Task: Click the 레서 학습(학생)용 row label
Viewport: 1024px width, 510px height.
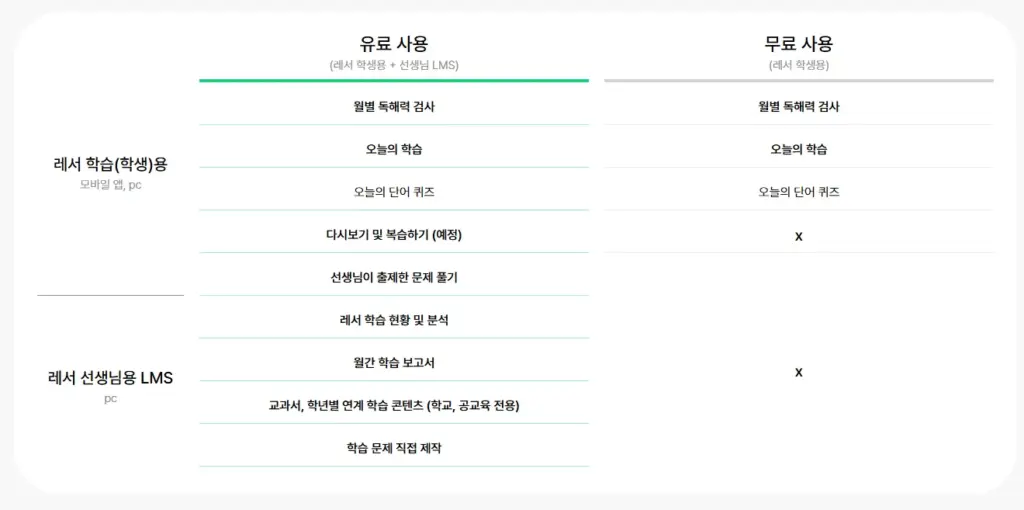Action: 110,165
